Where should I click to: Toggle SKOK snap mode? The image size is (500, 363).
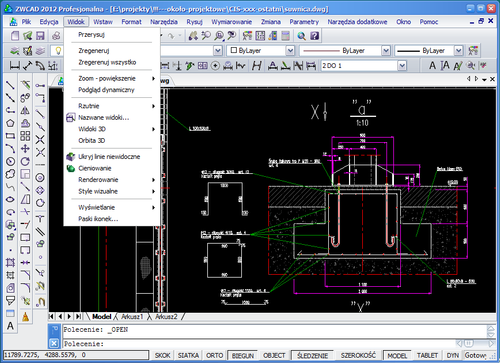pyautogui.click(x=162, y=355)
